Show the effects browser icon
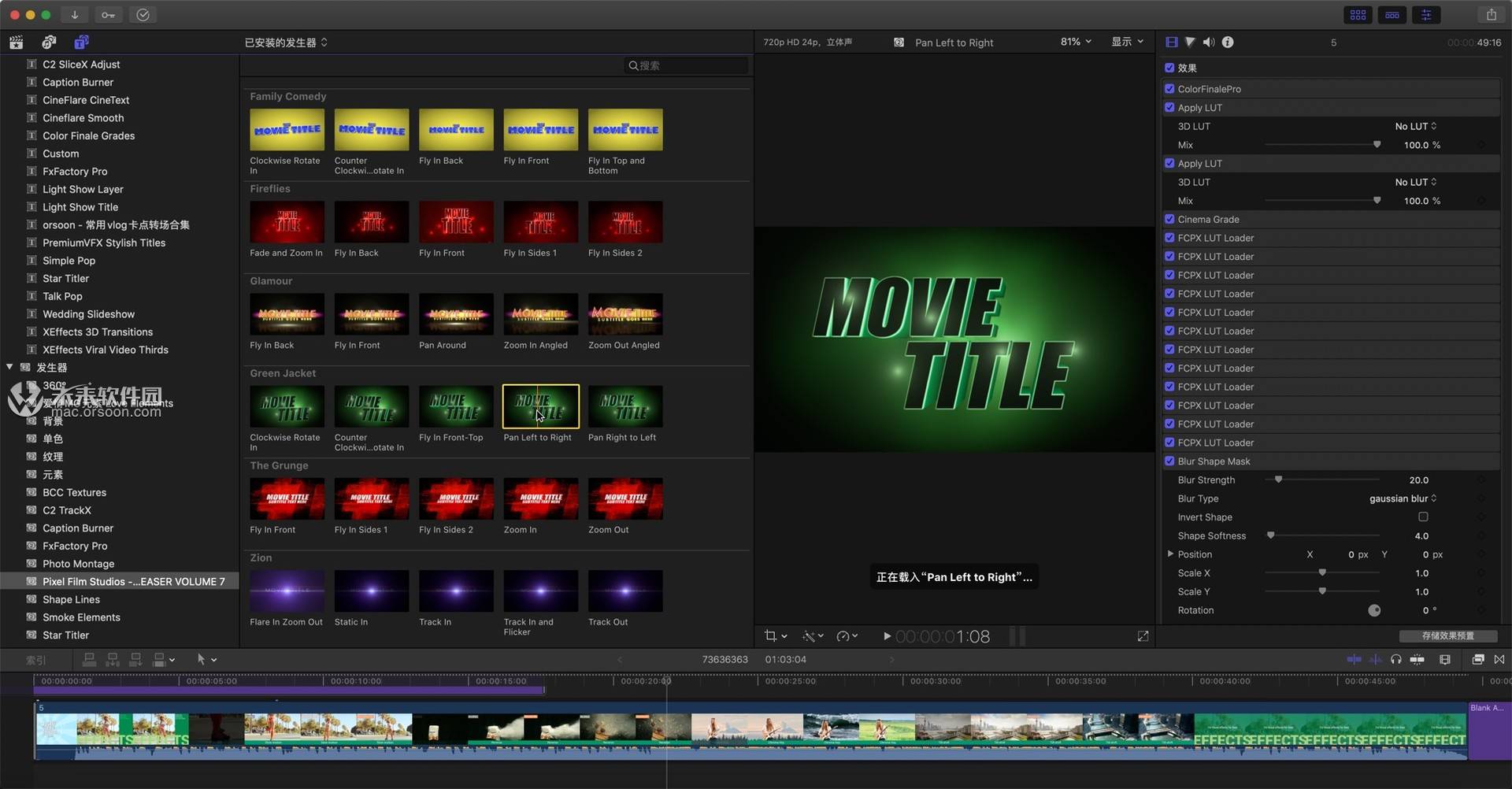This screenshot has height=789, width=1512. [1478, 660]
